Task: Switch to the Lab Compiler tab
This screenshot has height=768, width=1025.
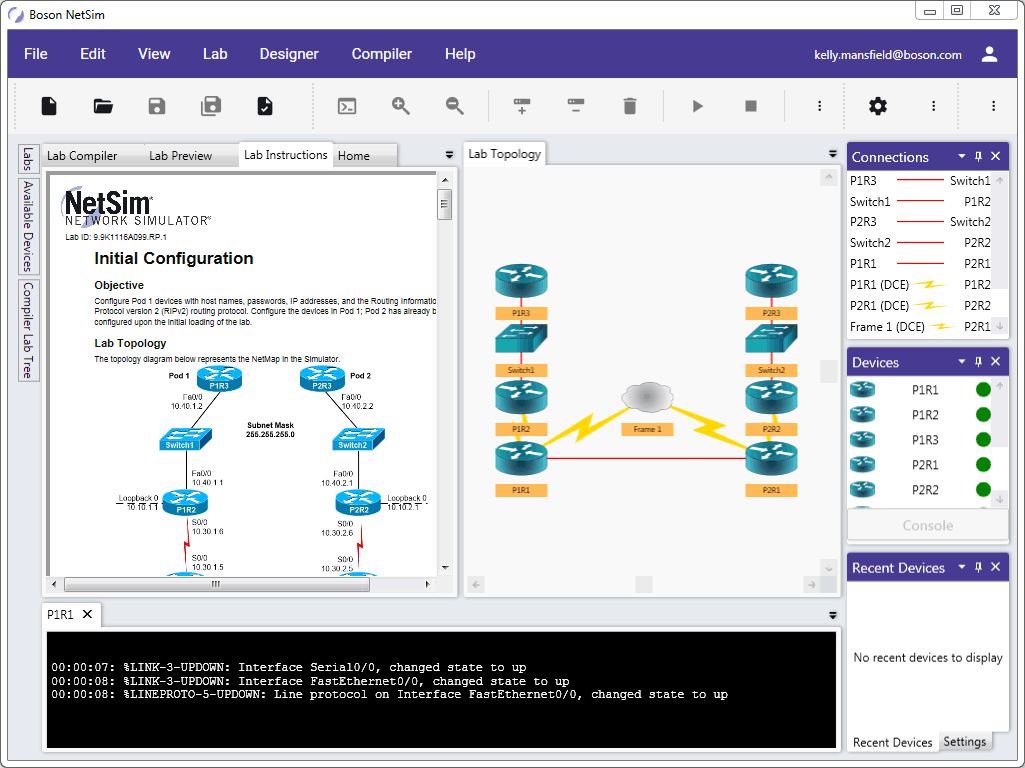Action: click(82, 156)
